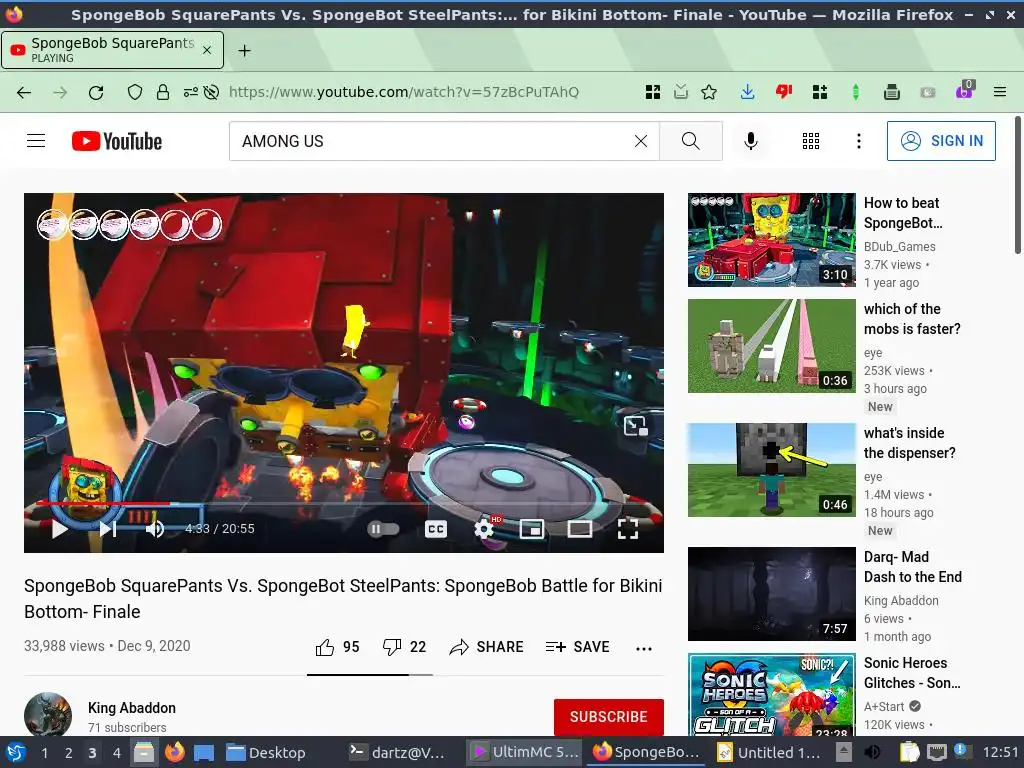Mute the video volume speaker icon
The image size is (1024, 768).
[x=155, y=529]
